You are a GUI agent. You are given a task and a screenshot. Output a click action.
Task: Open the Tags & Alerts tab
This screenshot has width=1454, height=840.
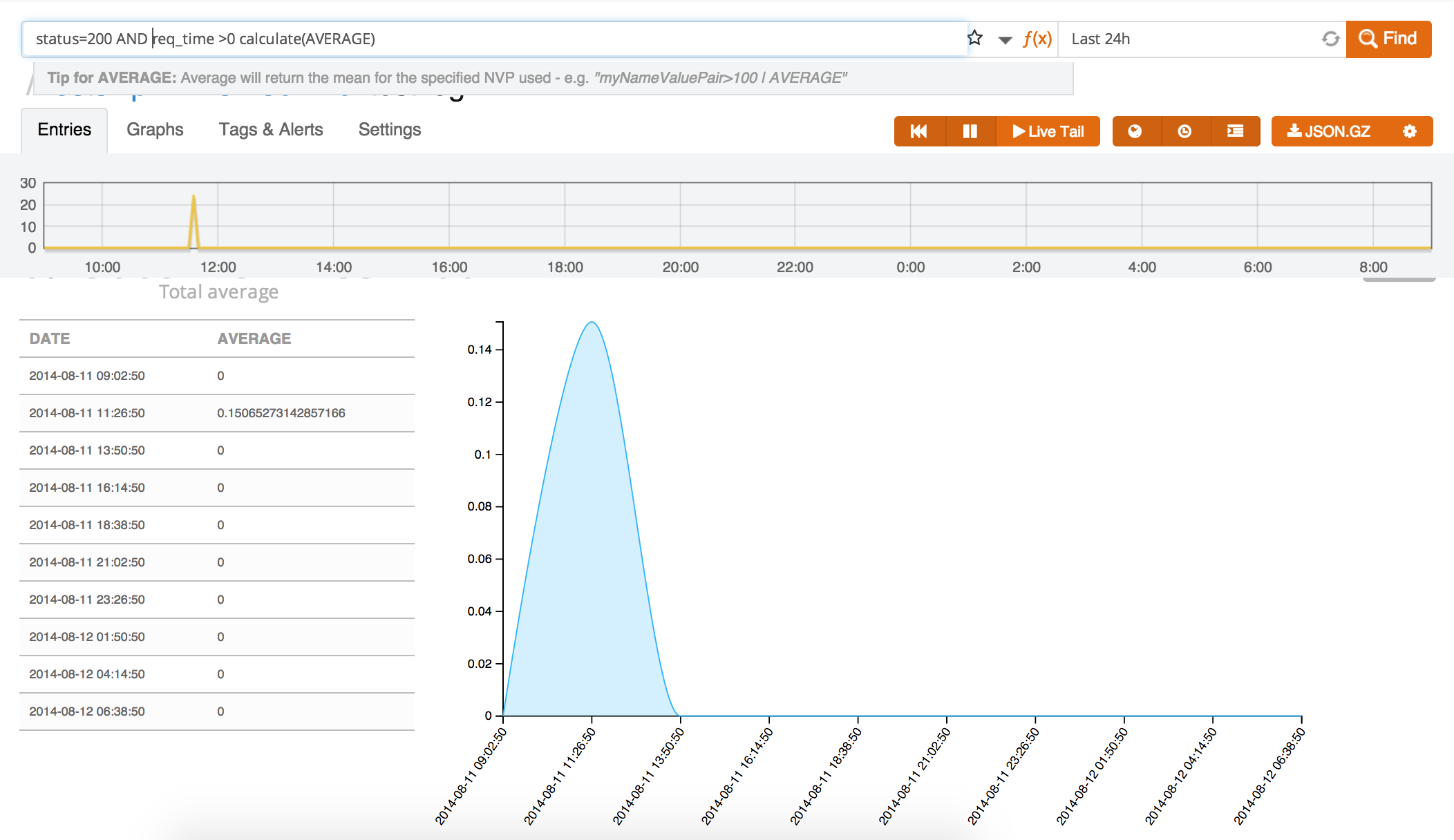click(271, 130)
